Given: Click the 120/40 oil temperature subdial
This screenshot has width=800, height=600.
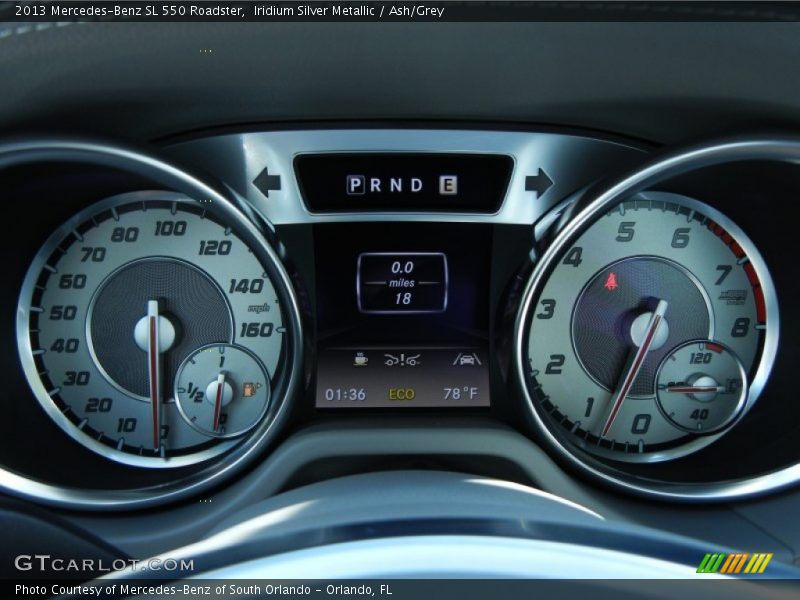Looking at the screenshot, I should tap(703, 385).
